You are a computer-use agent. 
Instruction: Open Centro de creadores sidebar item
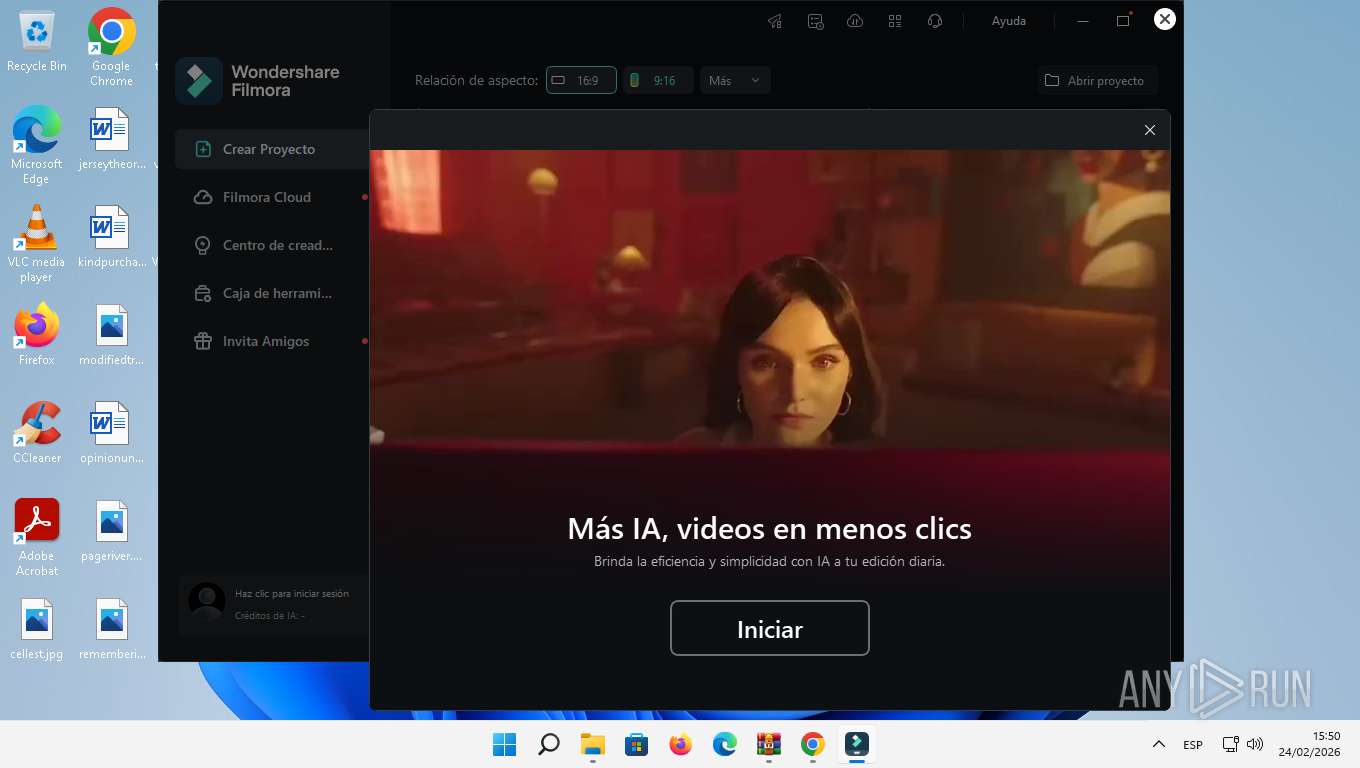pyautogui.click(x=272, y=245)
